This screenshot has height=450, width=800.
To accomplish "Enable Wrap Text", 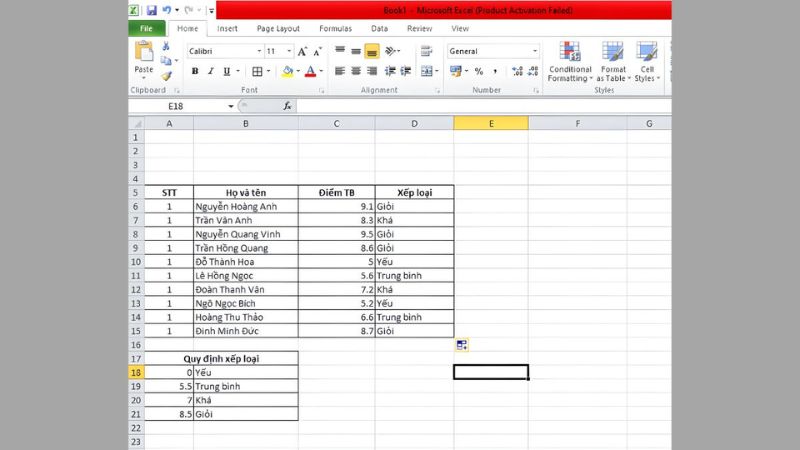I will (x=427, y=51).
